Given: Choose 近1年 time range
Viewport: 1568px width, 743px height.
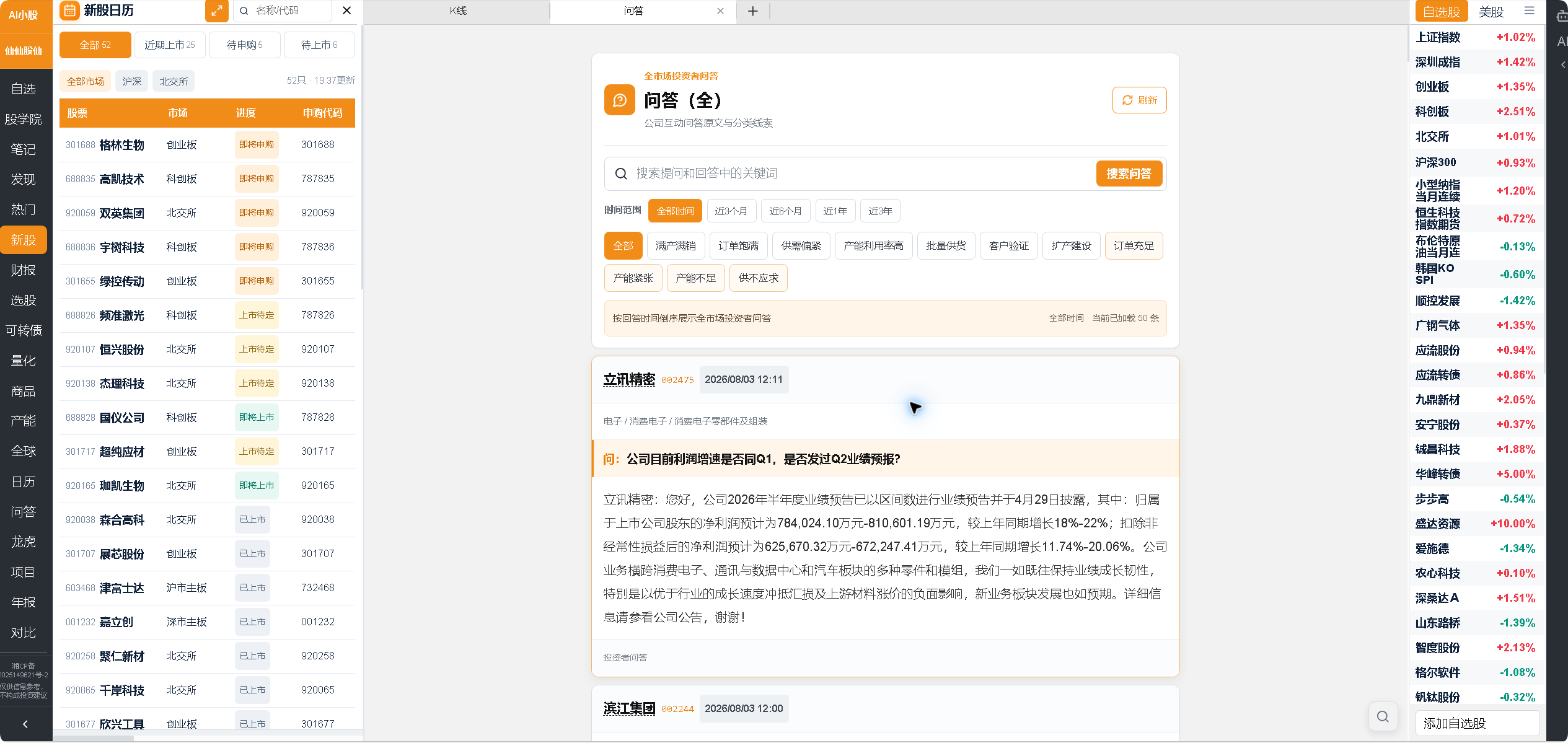Looking at the screenshot, I should pyautogui.click(x=835, y=211).
